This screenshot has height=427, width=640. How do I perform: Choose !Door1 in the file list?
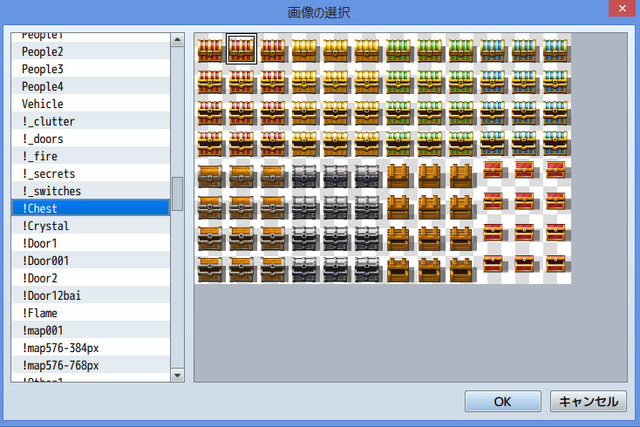pyautogui.click(x=91, y=243)
